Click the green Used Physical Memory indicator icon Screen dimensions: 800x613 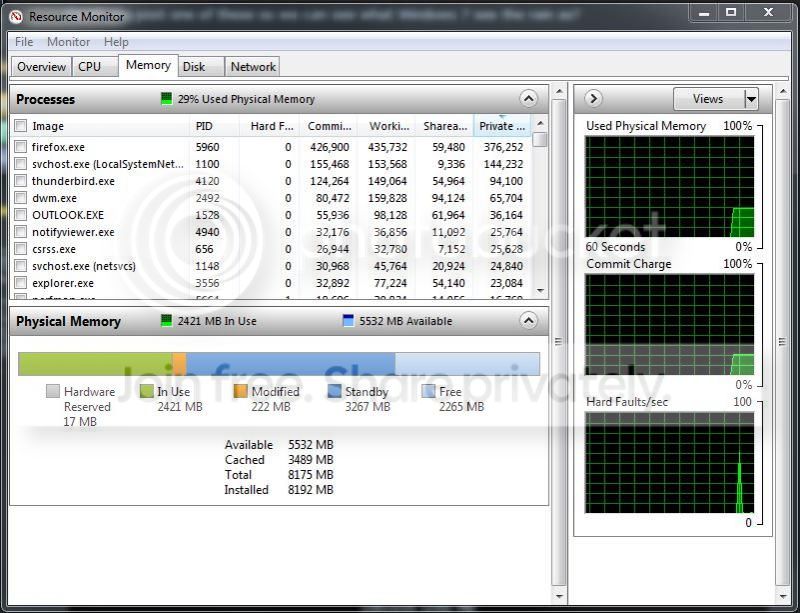click(x=166, y=99)
